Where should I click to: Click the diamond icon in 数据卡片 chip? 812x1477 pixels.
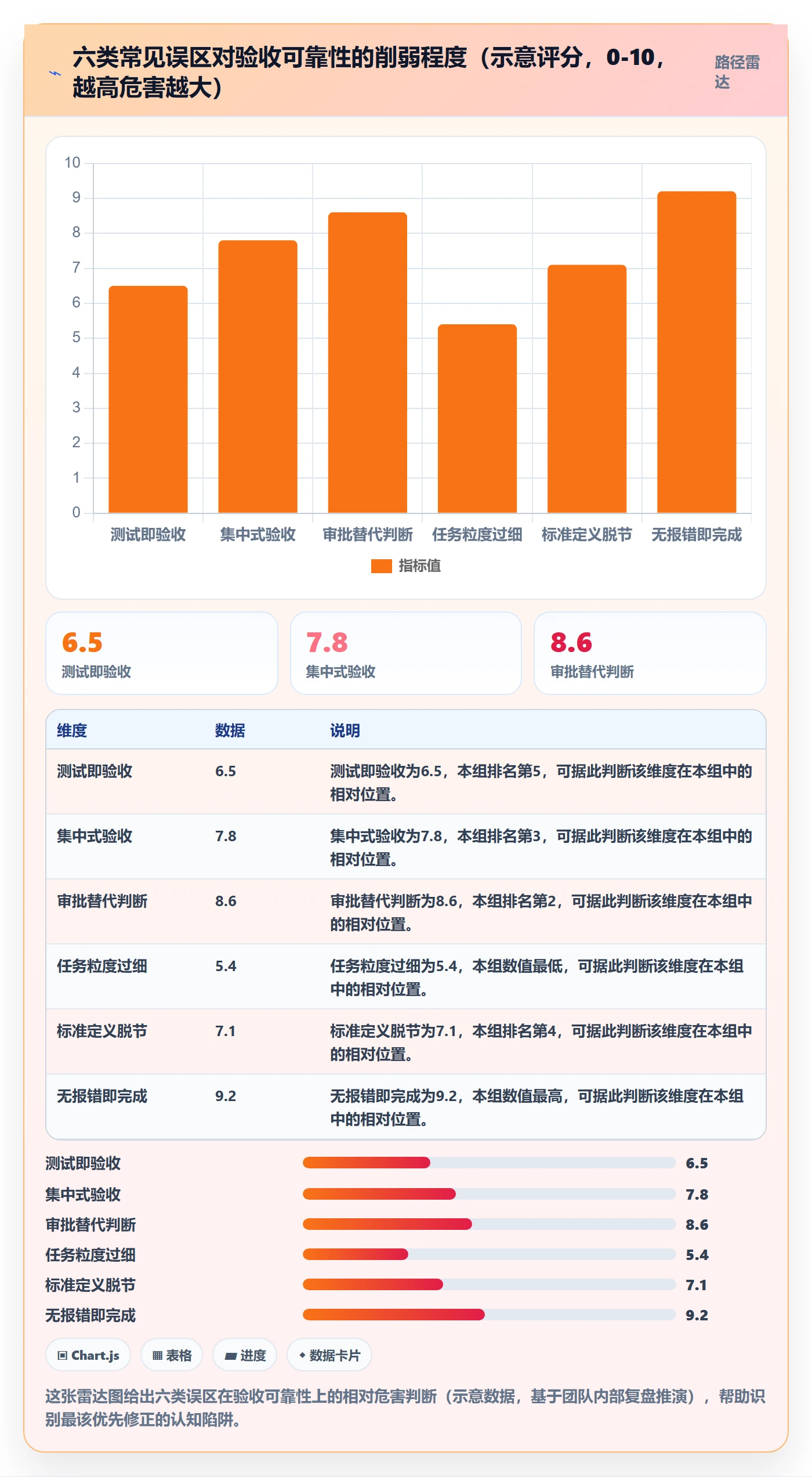(302, 1355)
